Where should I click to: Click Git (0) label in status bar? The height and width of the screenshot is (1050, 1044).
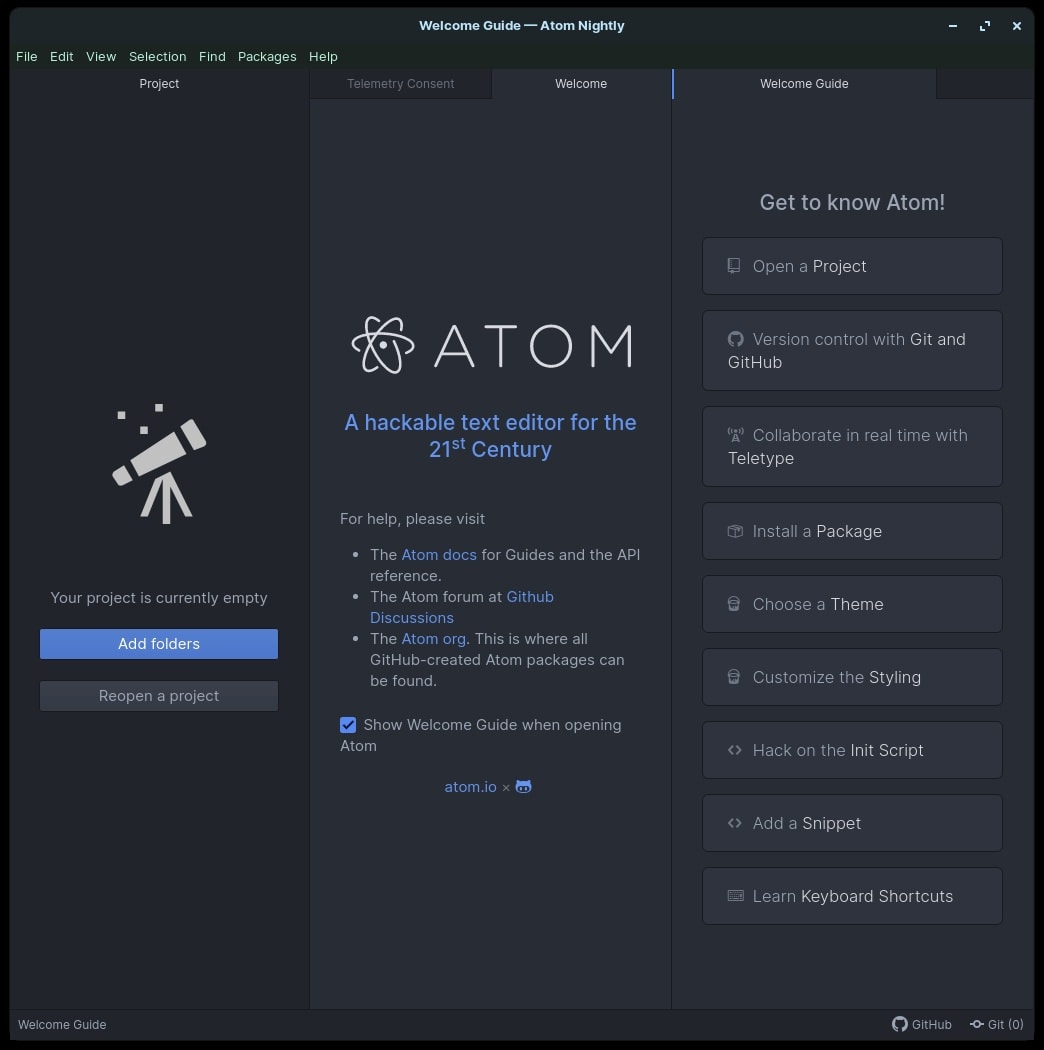coord(1005,1025)
